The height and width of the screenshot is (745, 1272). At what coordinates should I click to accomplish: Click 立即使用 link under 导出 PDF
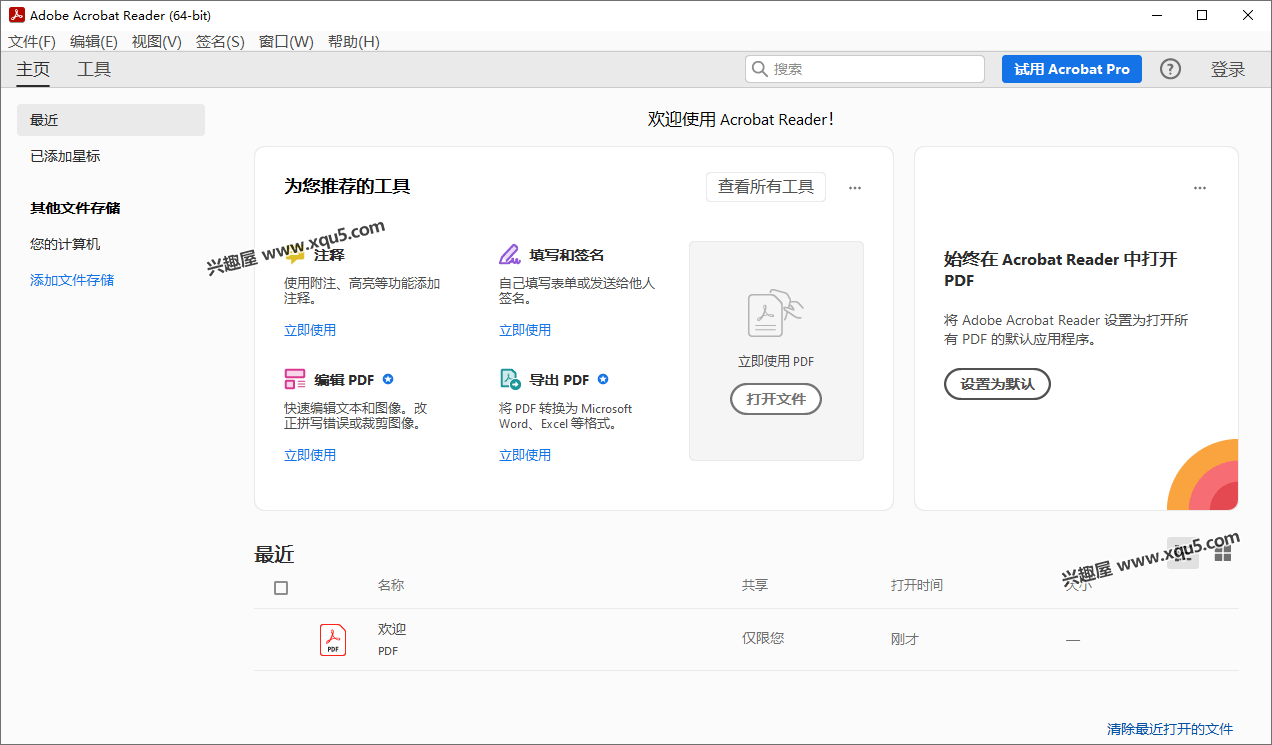(525, 455)
